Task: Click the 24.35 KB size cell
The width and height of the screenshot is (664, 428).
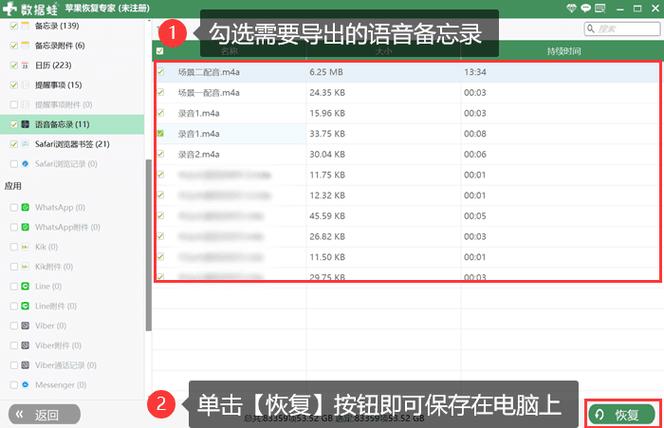Action: click(x=327, y=92)
